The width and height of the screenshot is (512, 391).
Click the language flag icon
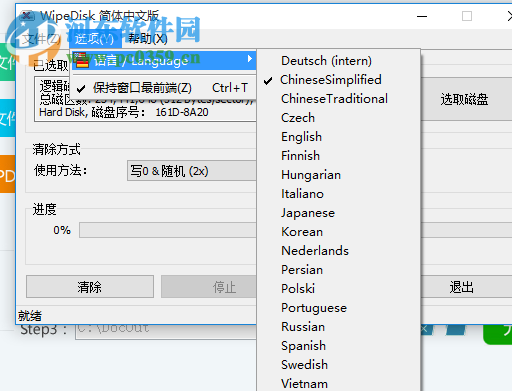click(x=81, y=60)
